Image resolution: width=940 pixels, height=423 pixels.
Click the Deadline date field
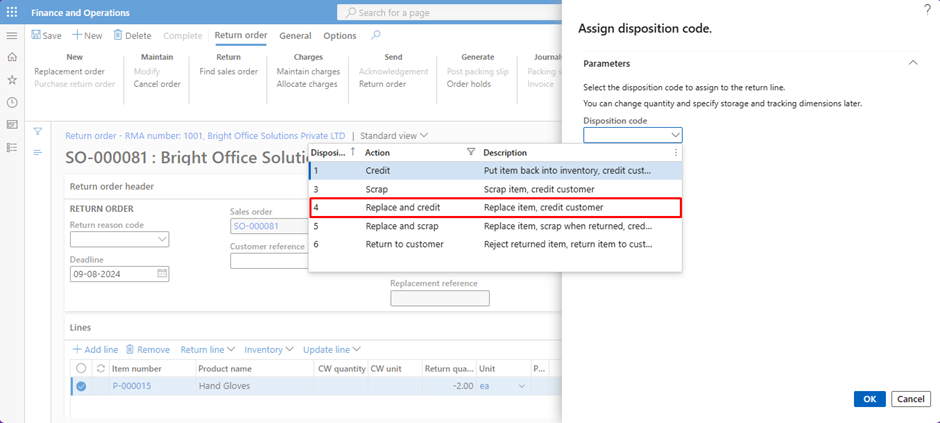tap(120, 274)
